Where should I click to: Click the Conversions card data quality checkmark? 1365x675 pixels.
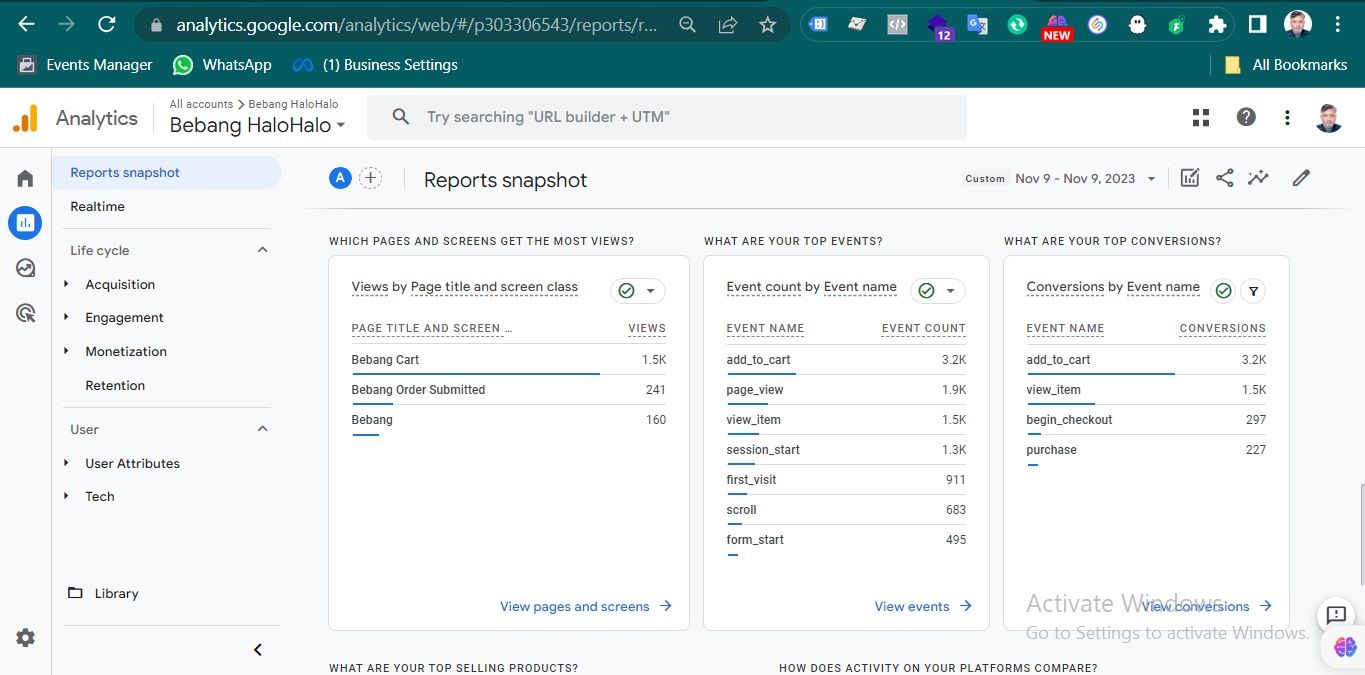pos(1222,291)
